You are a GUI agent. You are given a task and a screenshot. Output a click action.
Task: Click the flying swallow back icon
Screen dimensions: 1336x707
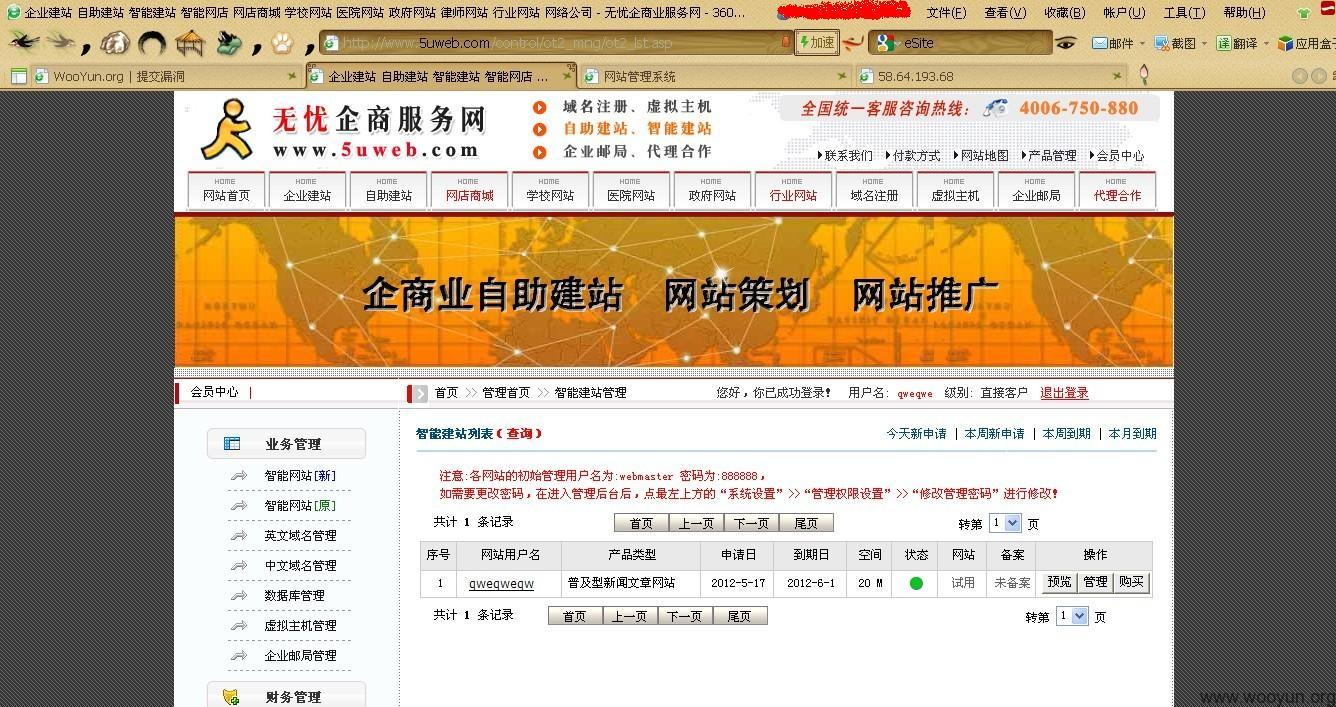point(24,42)
